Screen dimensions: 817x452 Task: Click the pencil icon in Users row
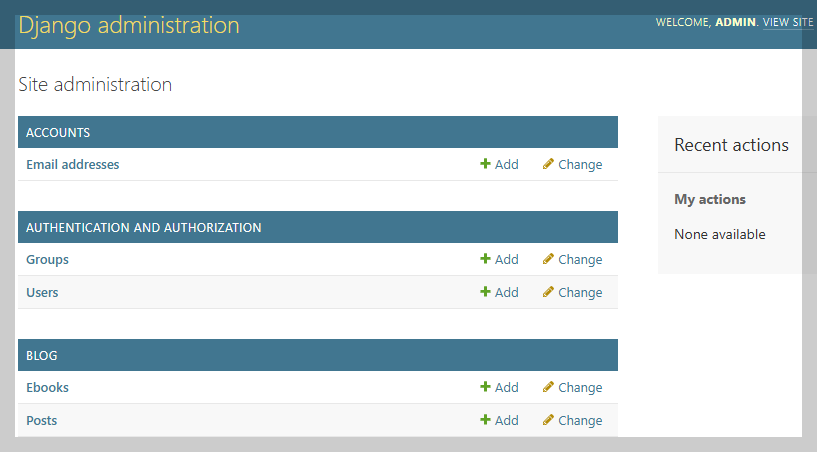548,291
